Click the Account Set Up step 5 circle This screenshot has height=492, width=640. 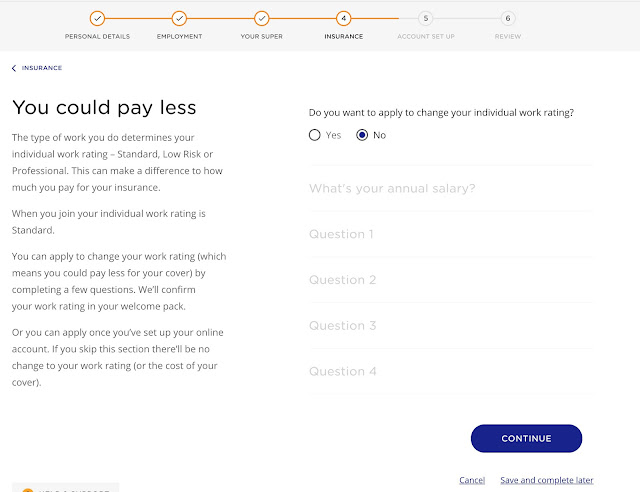[x=426, y=18]
